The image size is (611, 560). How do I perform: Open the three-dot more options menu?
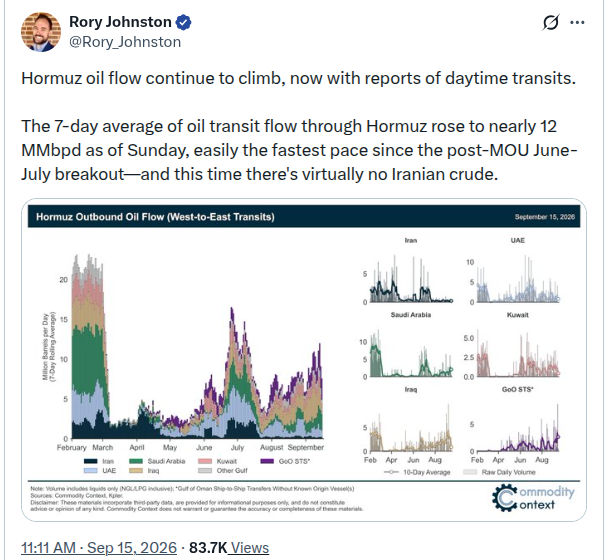tap(577, 23)
